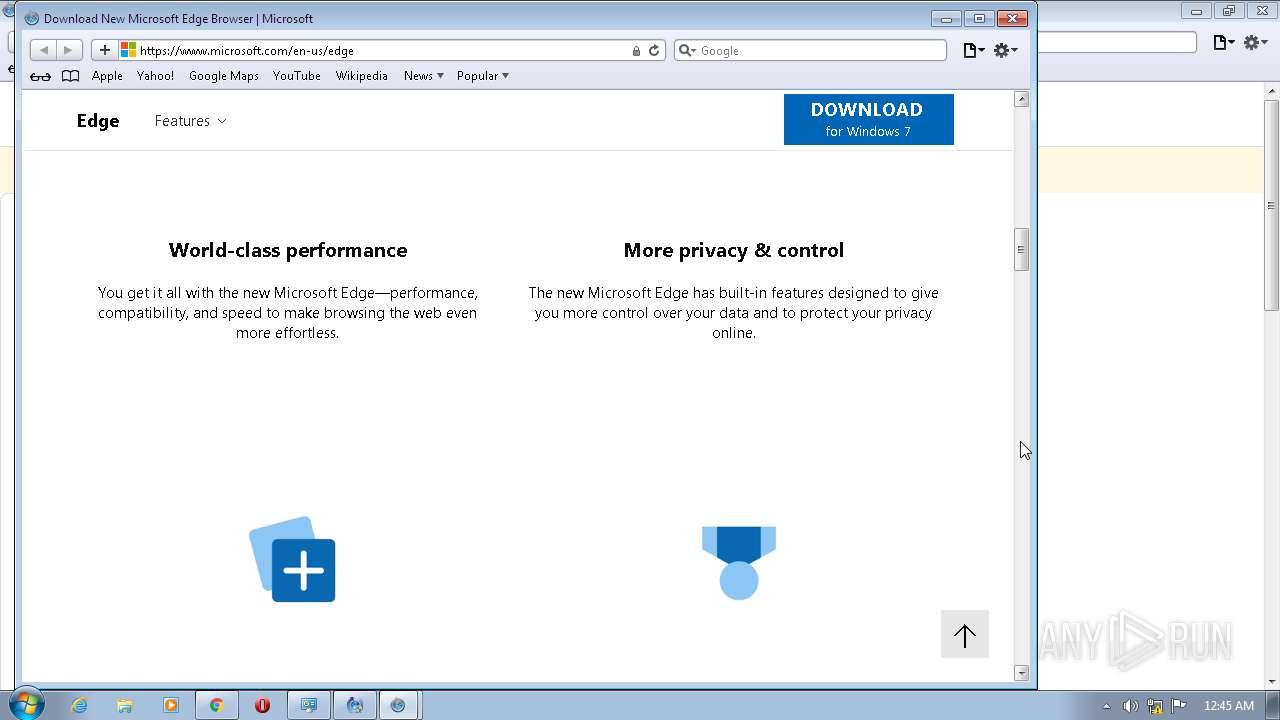
Task: Open the page menu icon in front Safari window
Action: click(973, 50)
